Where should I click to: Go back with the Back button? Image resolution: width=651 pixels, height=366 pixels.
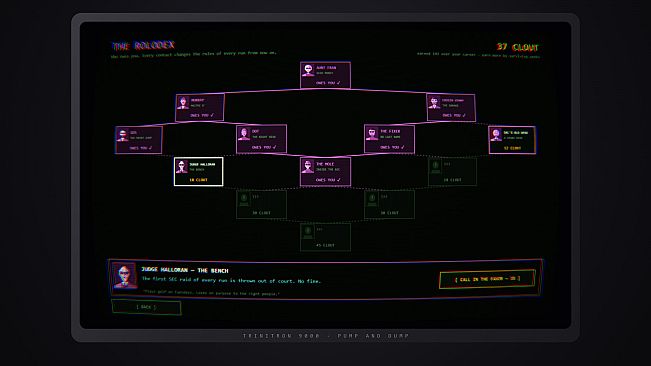pyautogui.click(x=146, y=307)
